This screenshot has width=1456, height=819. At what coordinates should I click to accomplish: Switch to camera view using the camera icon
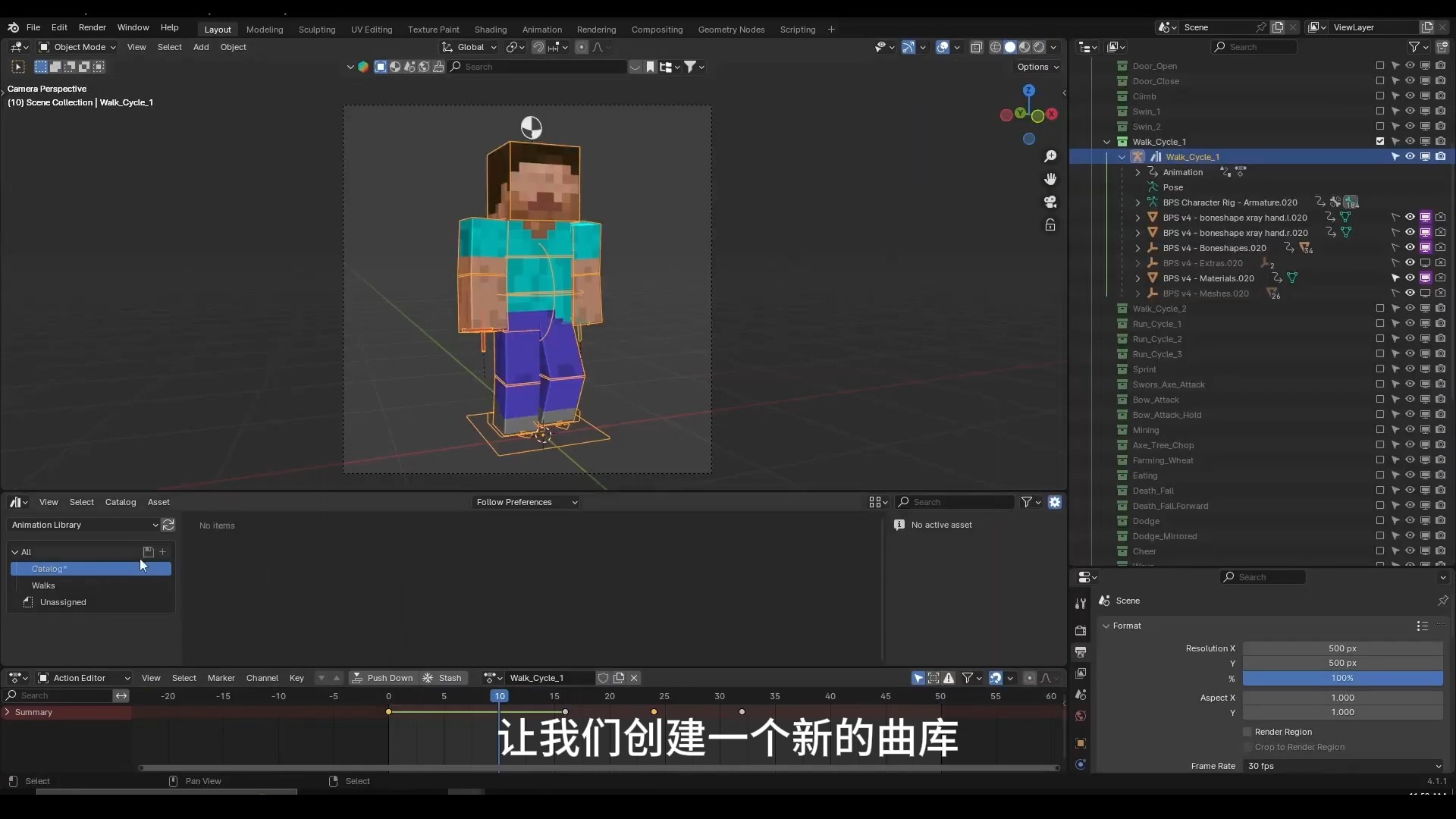coord(1051,202)
